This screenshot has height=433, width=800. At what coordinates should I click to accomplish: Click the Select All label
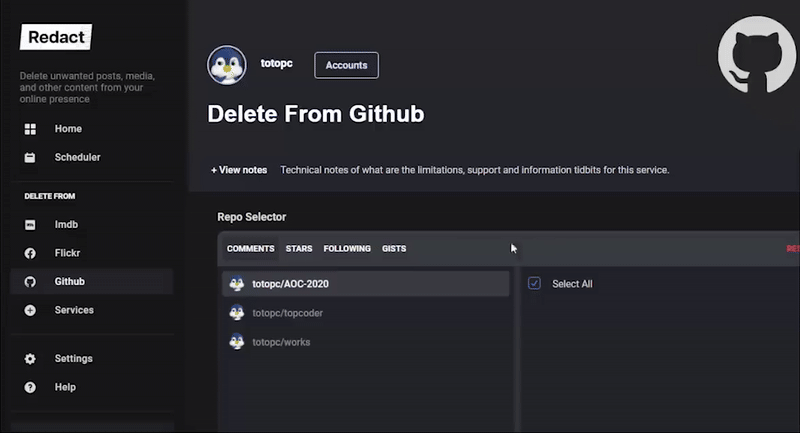[x=572, y=284]
